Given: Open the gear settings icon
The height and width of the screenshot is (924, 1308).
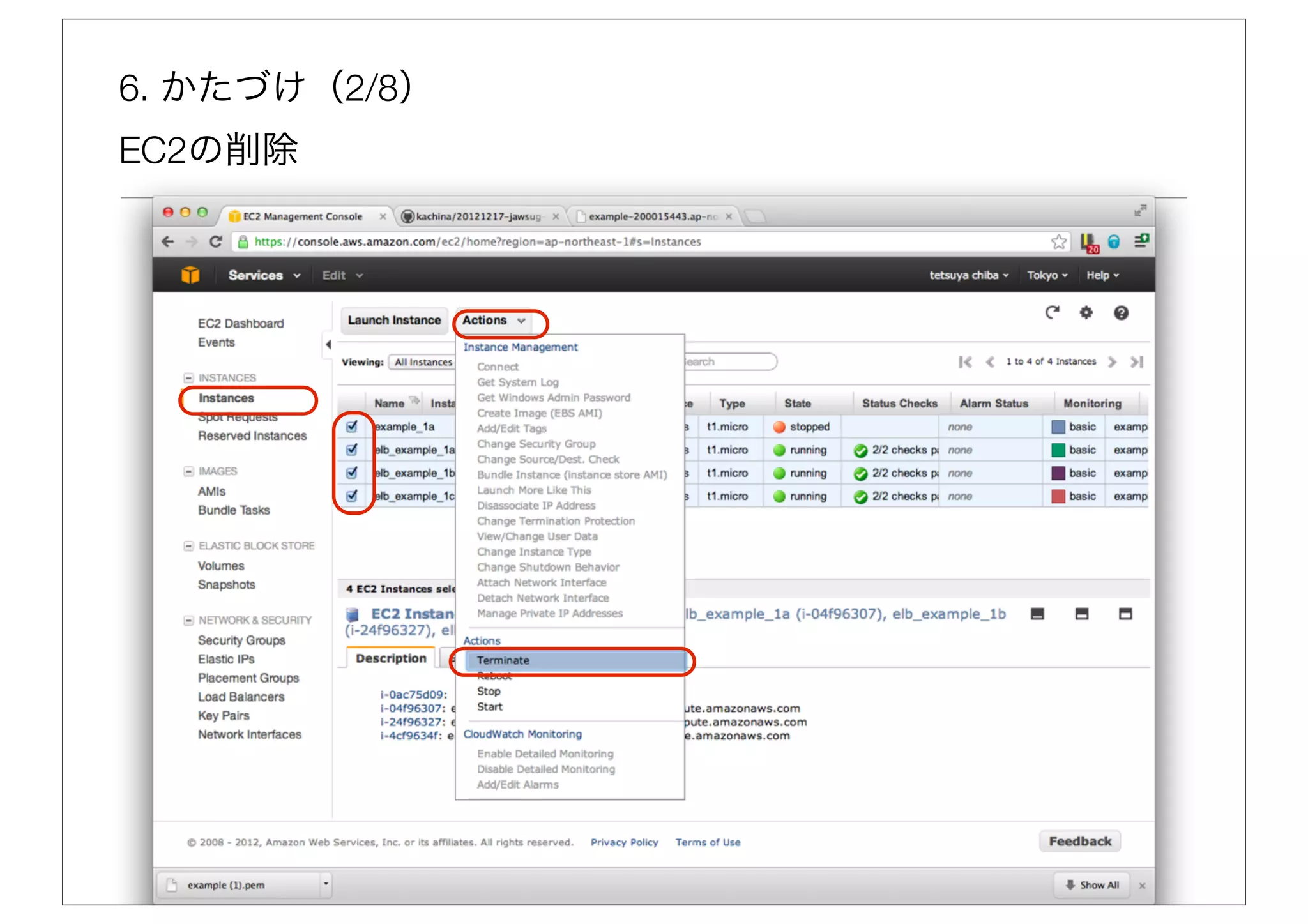Looking at the screenshot, I should tap(1086, 312).
